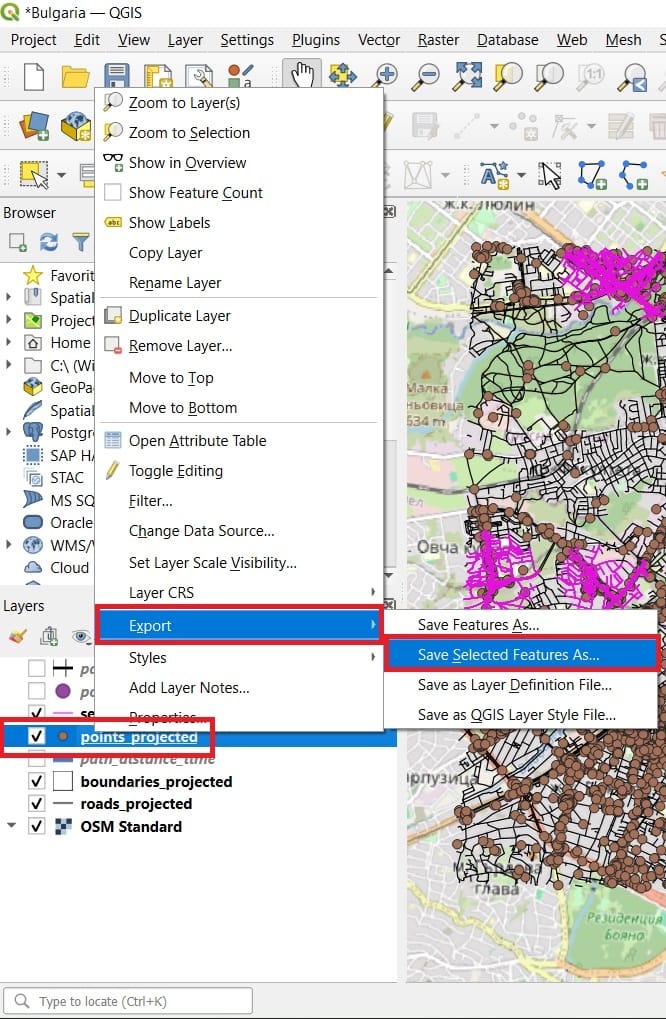Uncheck the boundaries_projected layer checkbox
Viewport: 666px width, 1019px height.
point(36,781)
